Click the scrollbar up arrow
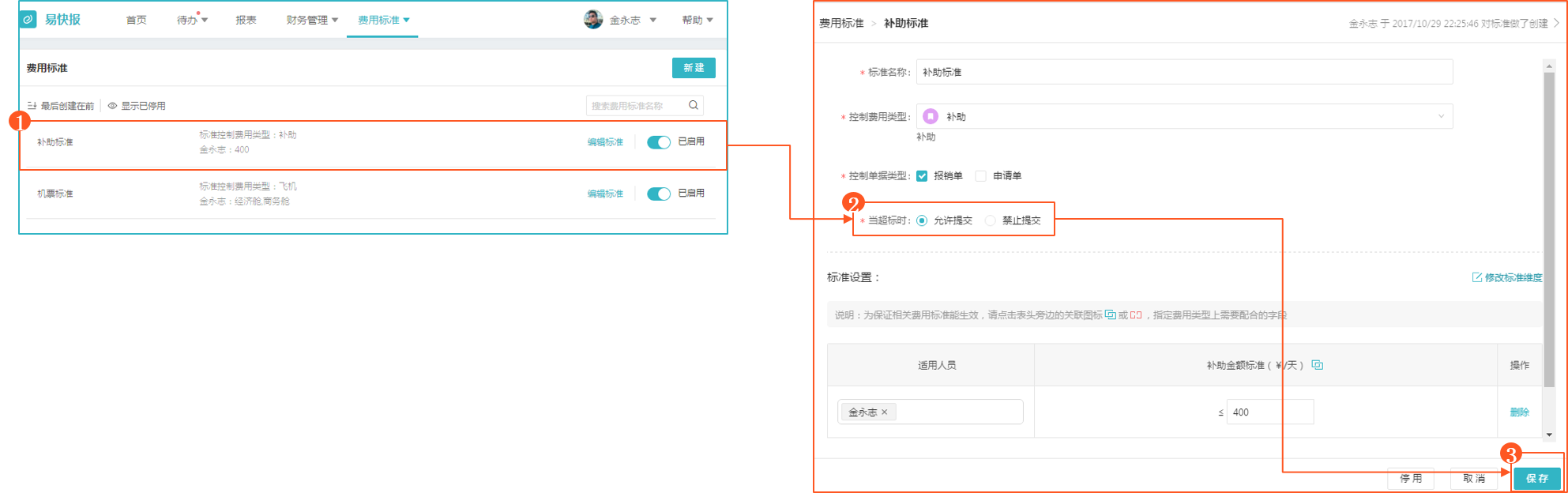The height and width of the screenshot is (493, 1568). pyautogui.click(x=1549, y=66)
